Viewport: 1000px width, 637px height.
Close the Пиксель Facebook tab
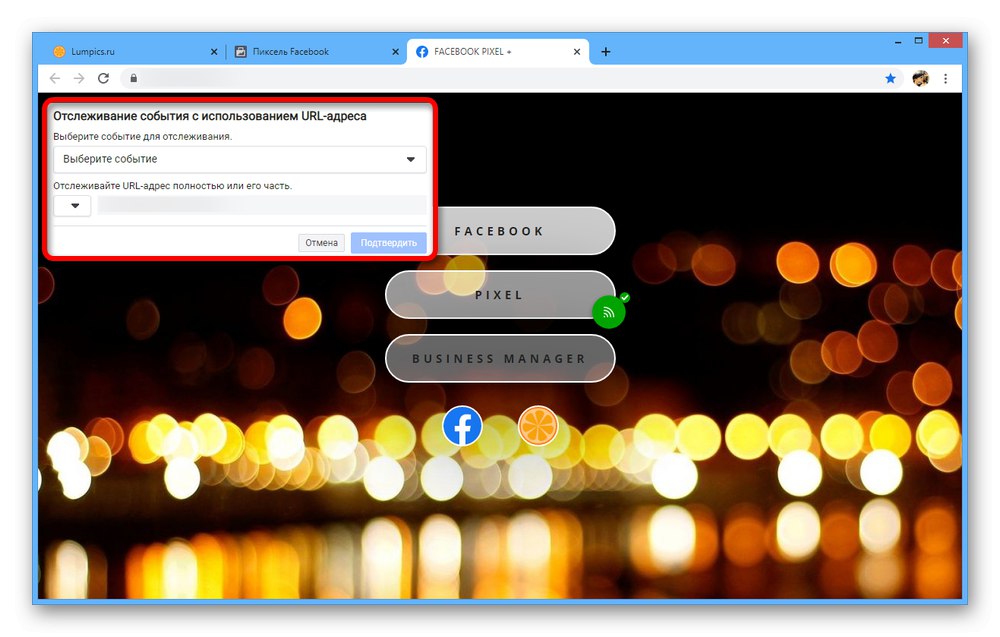[x=395, y=52]
